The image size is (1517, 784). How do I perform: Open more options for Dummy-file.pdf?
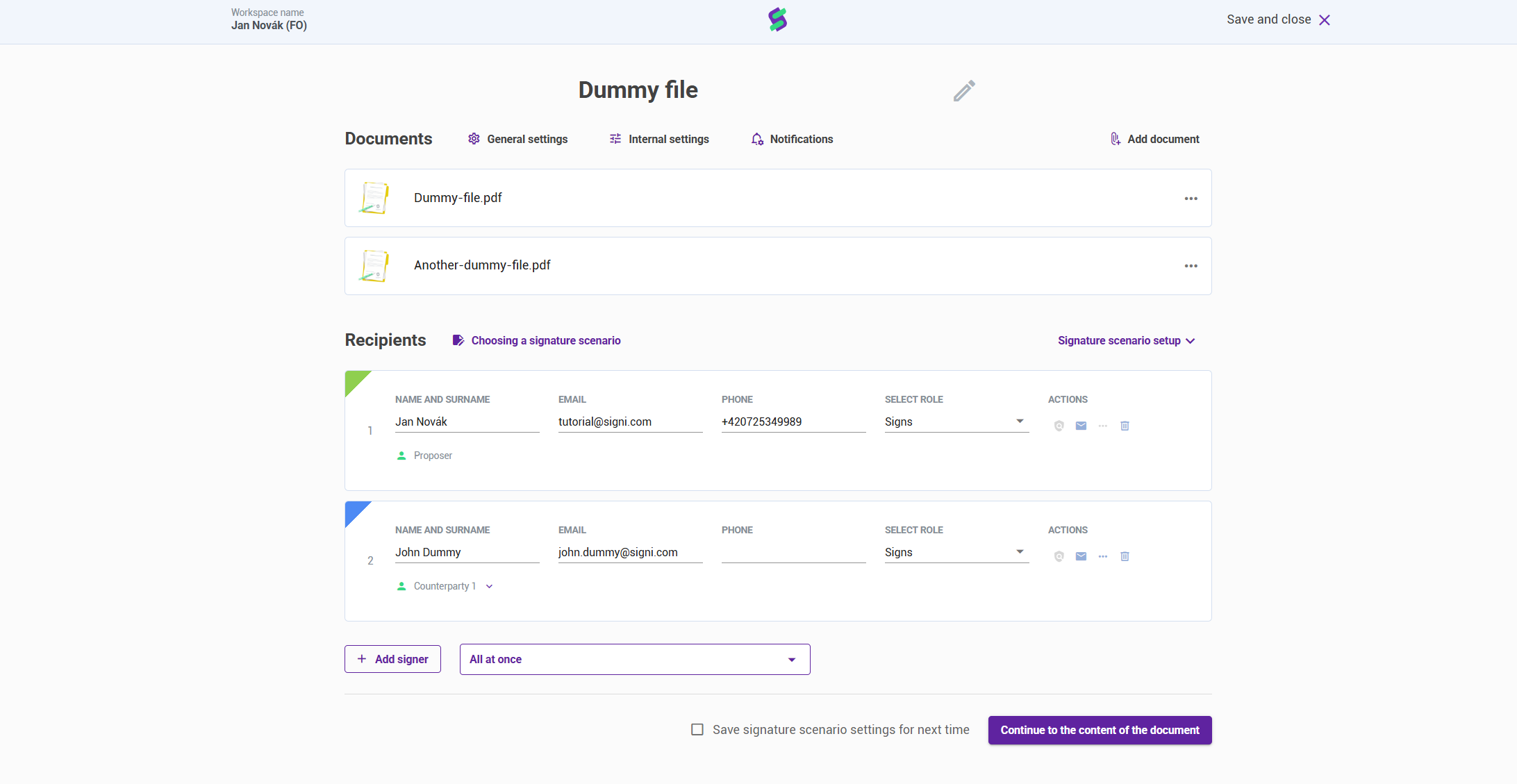pos(1191,199)
